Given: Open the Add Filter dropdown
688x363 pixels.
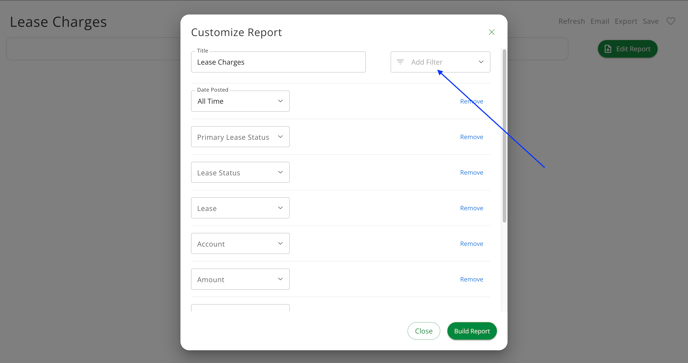Looking at the screenshot, I should click(x=440, y=62).
